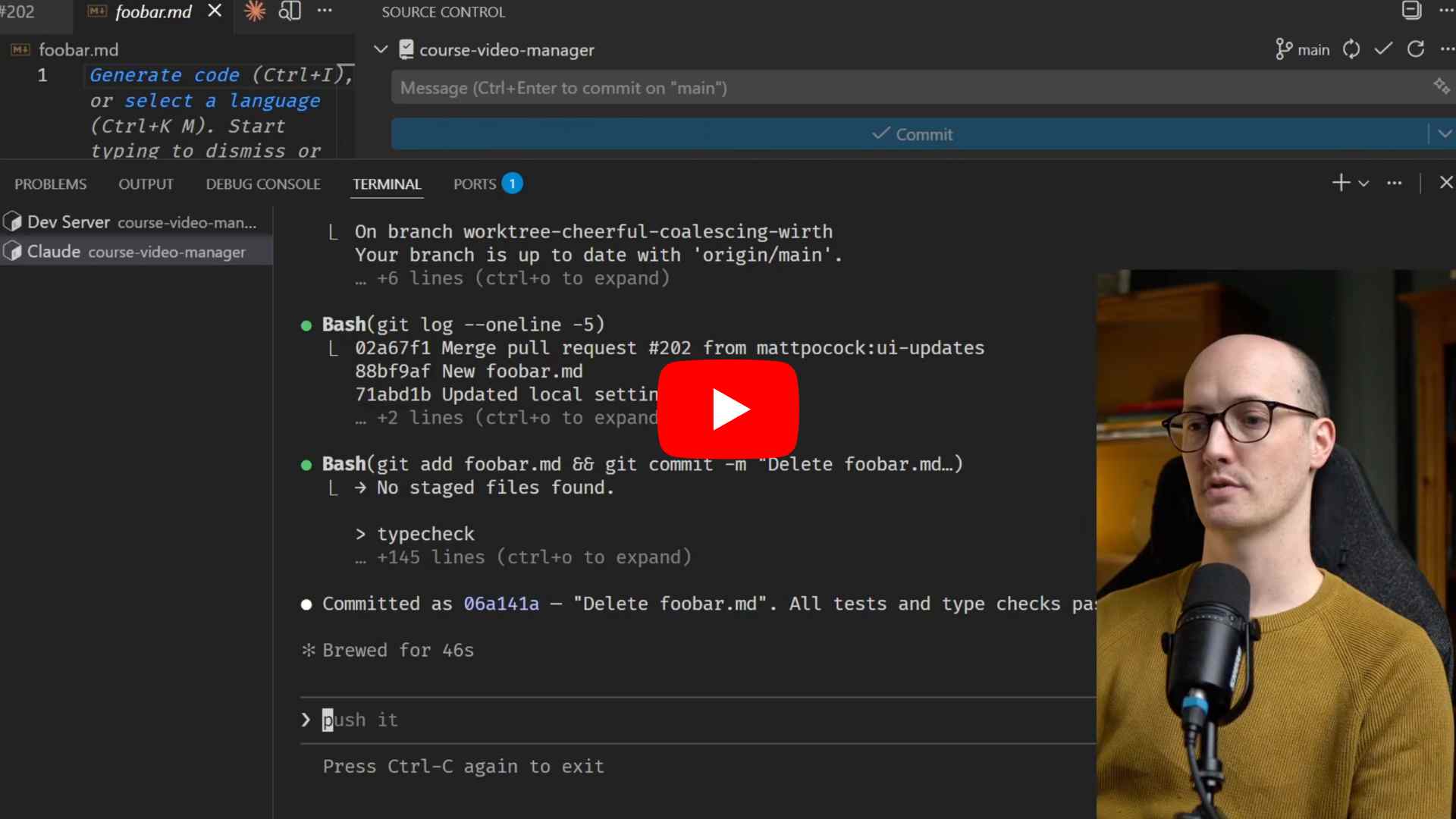Click the Claude sparkle icon in editor toolbar
Viewport: 1456px width, 819px height.
pos(255,11)
